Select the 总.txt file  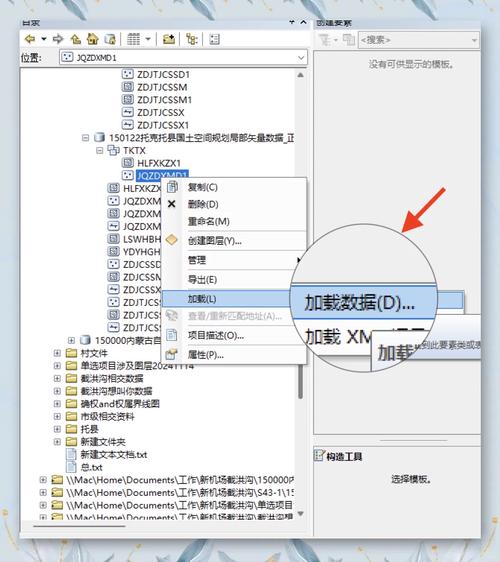(85, 467)
